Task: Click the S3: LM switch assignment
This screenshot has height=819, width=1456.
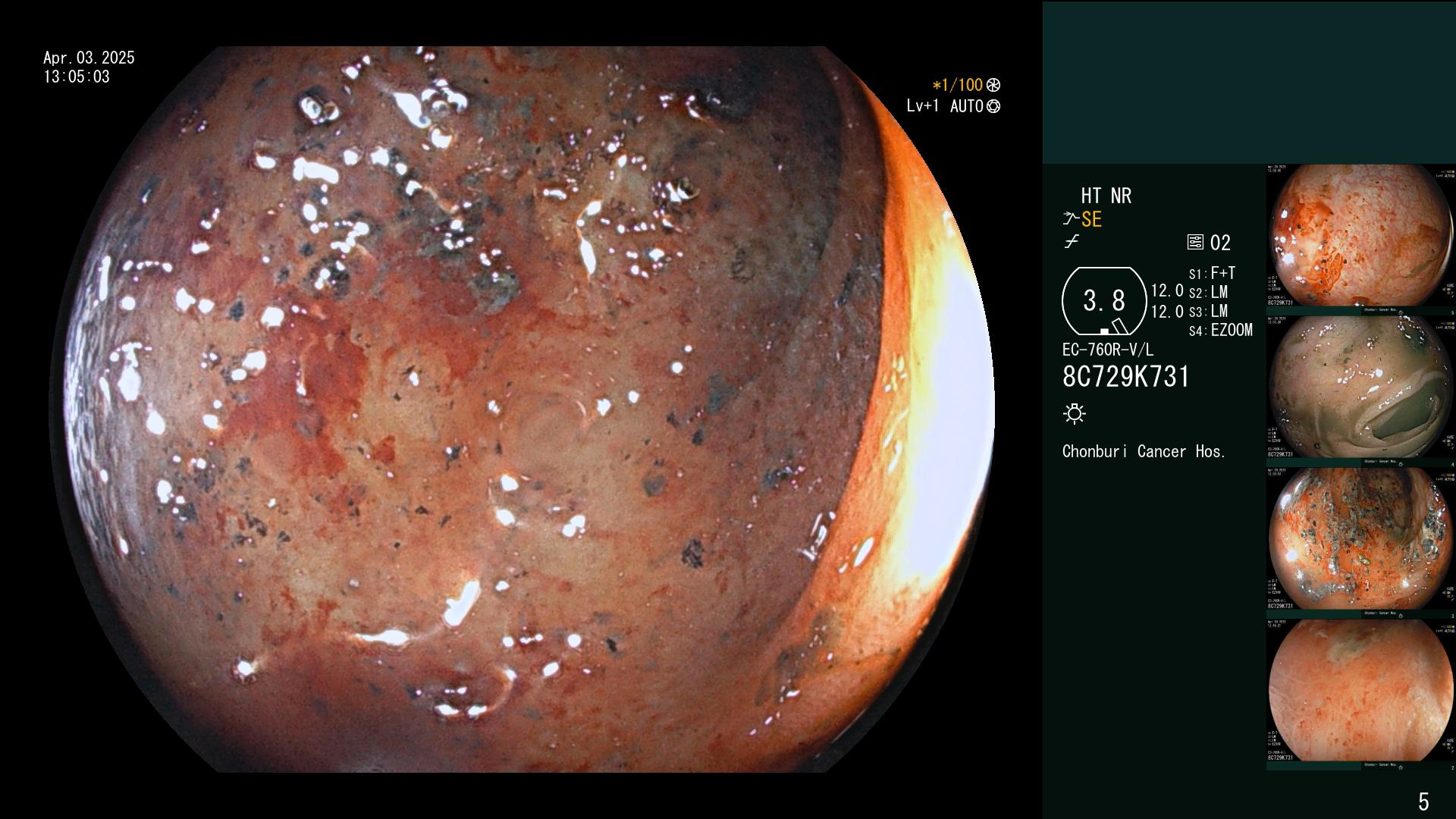Action: pos(1208,311)
